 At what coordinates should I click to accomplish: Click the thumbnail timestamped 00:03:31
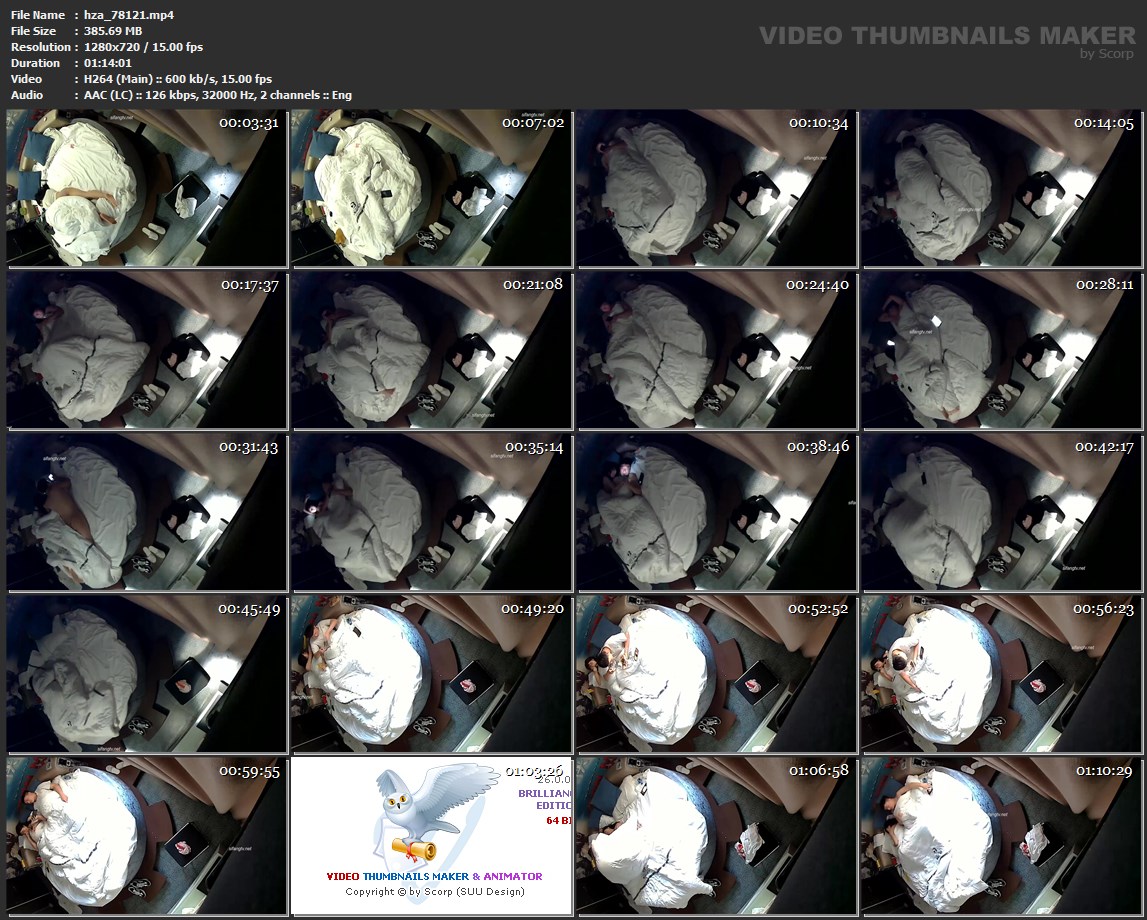pos(146,188)
